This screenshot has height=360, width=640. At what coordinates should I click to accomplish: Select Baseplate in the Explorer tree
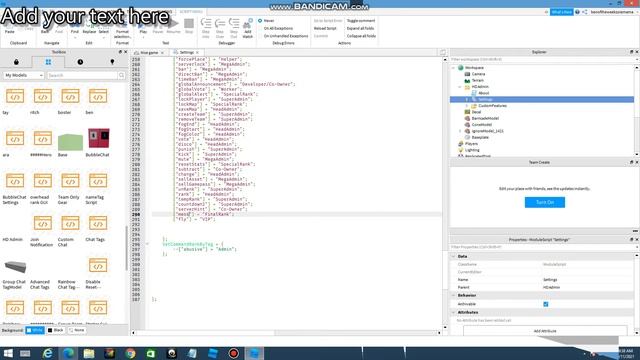(x=480, y=138)
